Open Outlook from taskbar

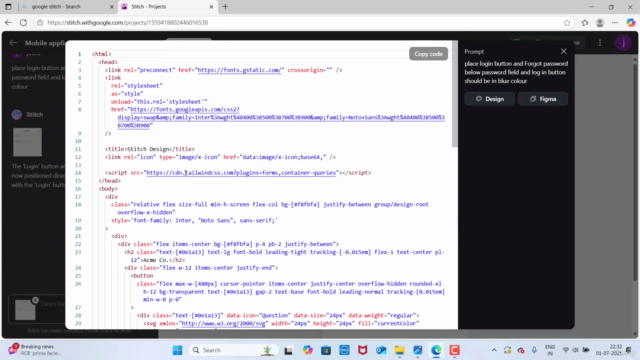coord(381,350)
